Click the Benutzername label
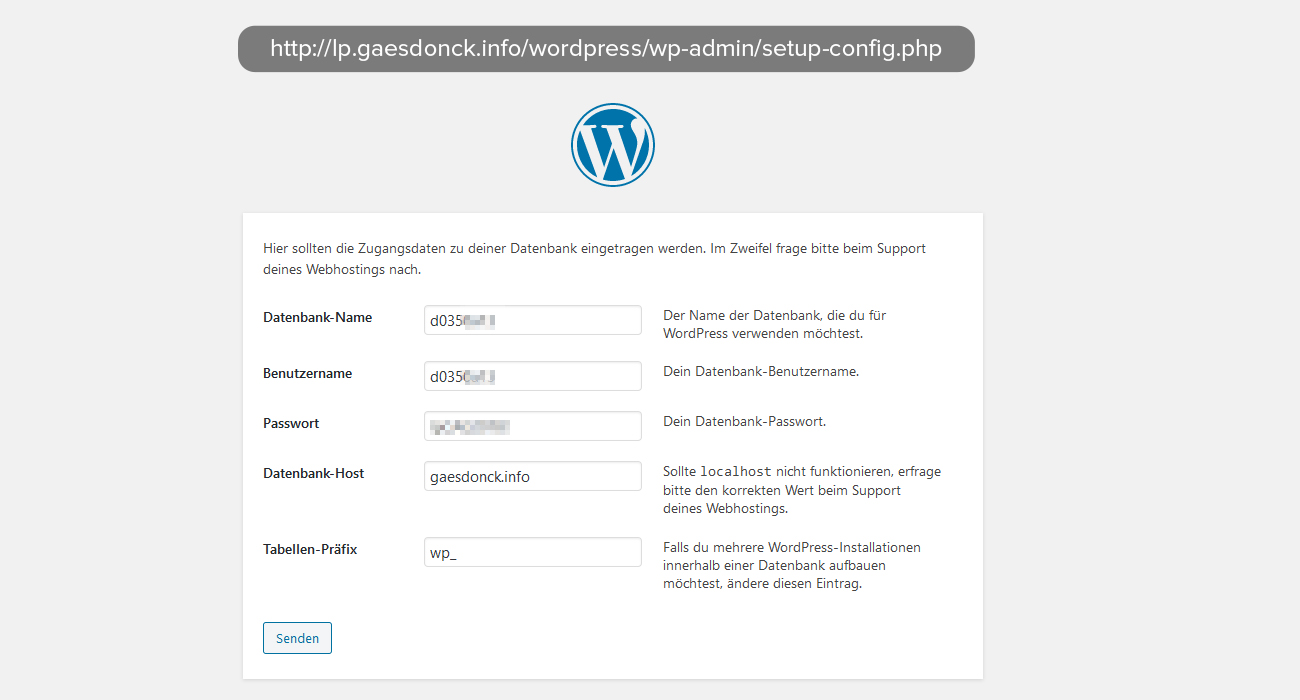This screenshot has width=1300, height=700. 307,374
